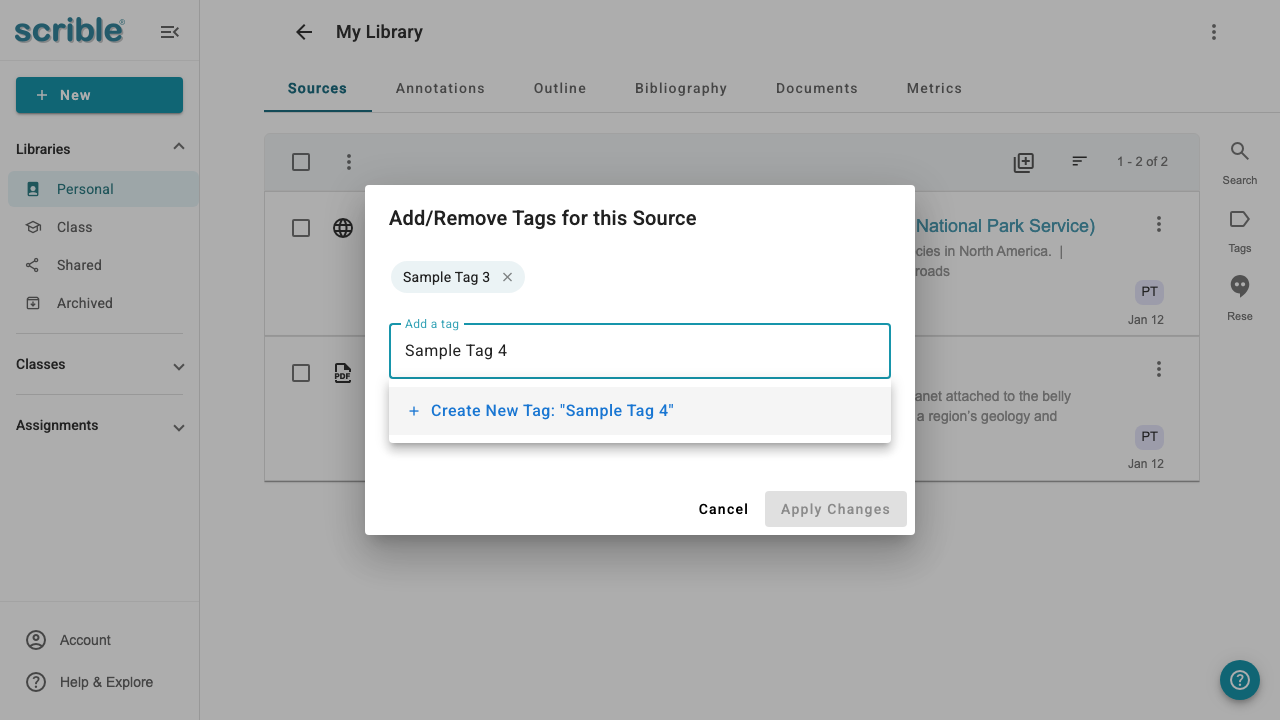Screen dimensions: 1280x720
Task: Open list toolbar more options
Action: pos(349,162)
